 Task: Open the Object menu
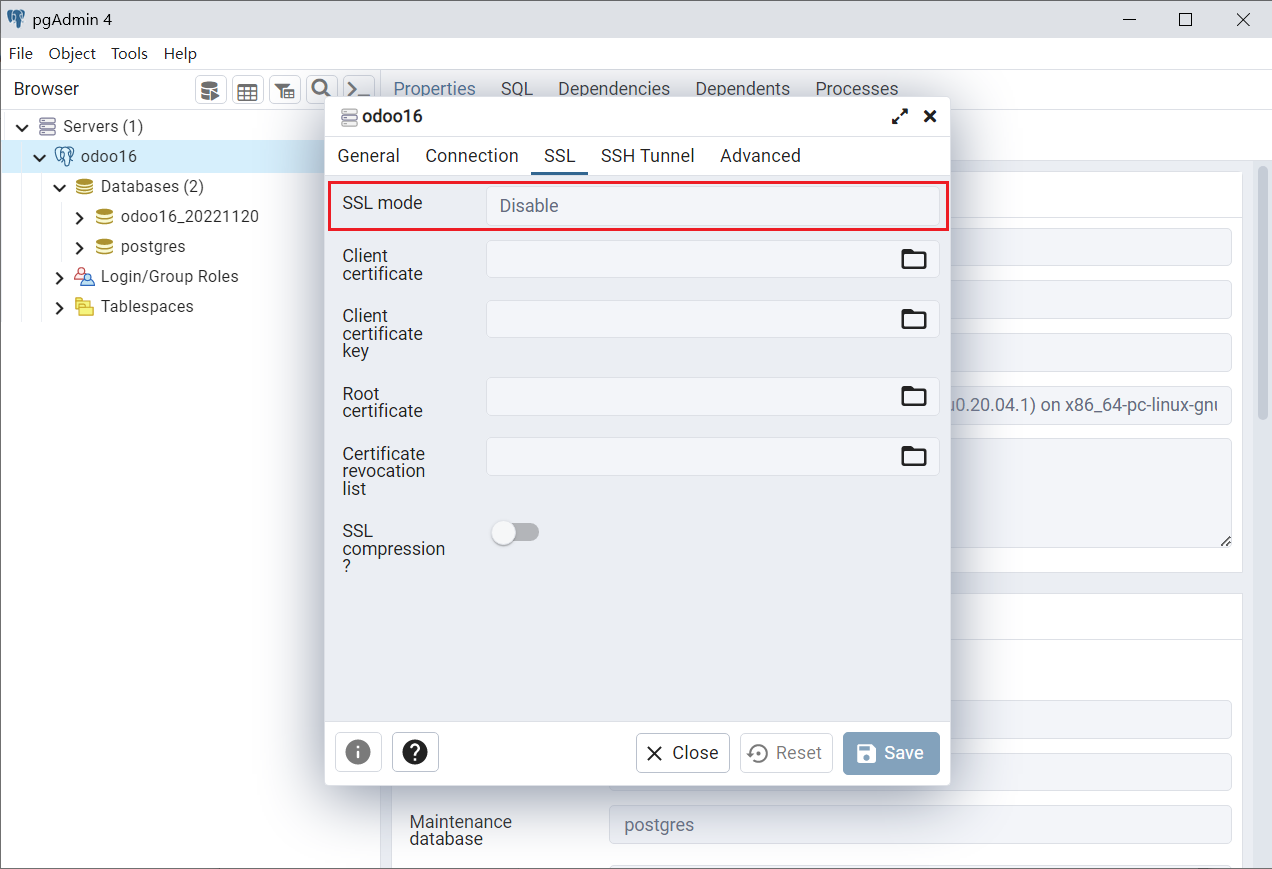[72, 54]
